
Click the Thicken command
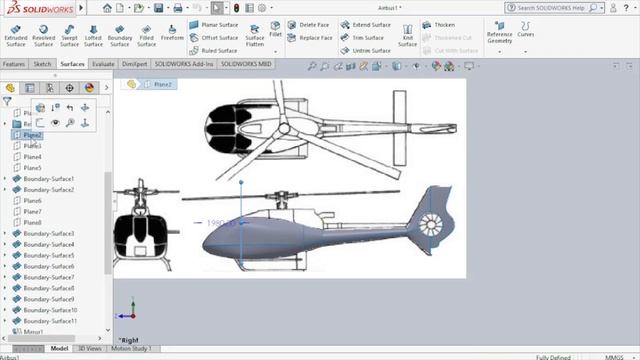pos(439,25)
